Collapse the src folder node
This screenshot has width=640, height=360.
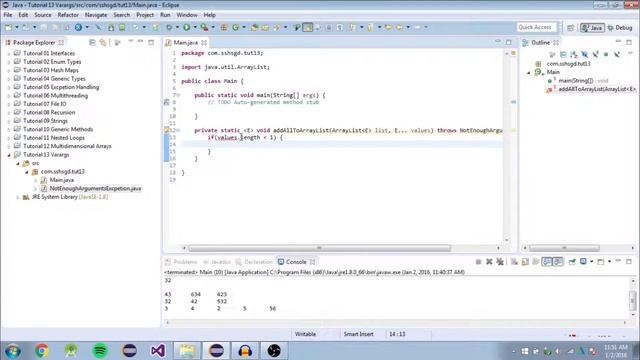pyautogui.click(x=18, y=163)
